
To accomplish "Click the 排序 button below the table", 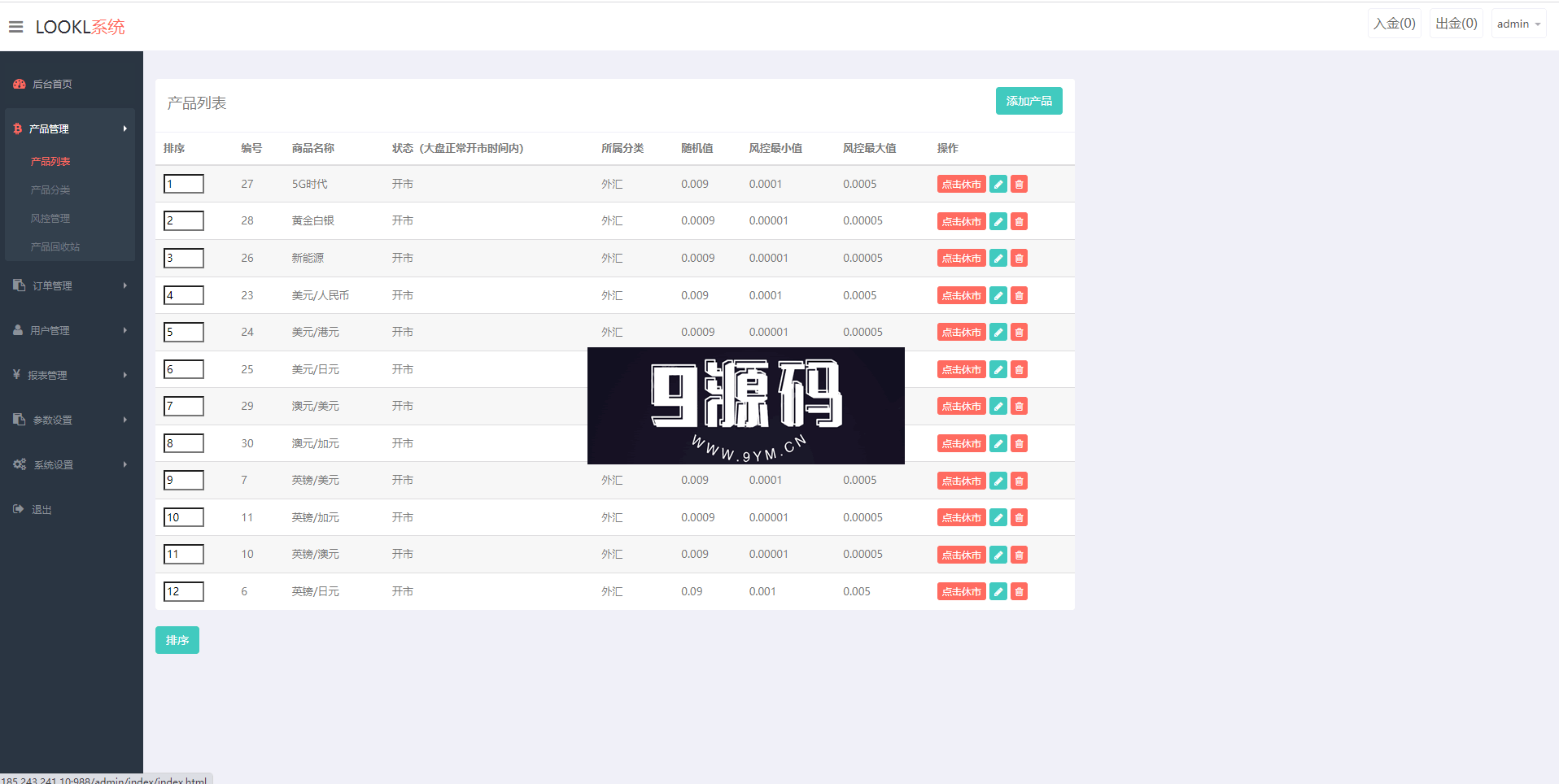I will point(177,640).
